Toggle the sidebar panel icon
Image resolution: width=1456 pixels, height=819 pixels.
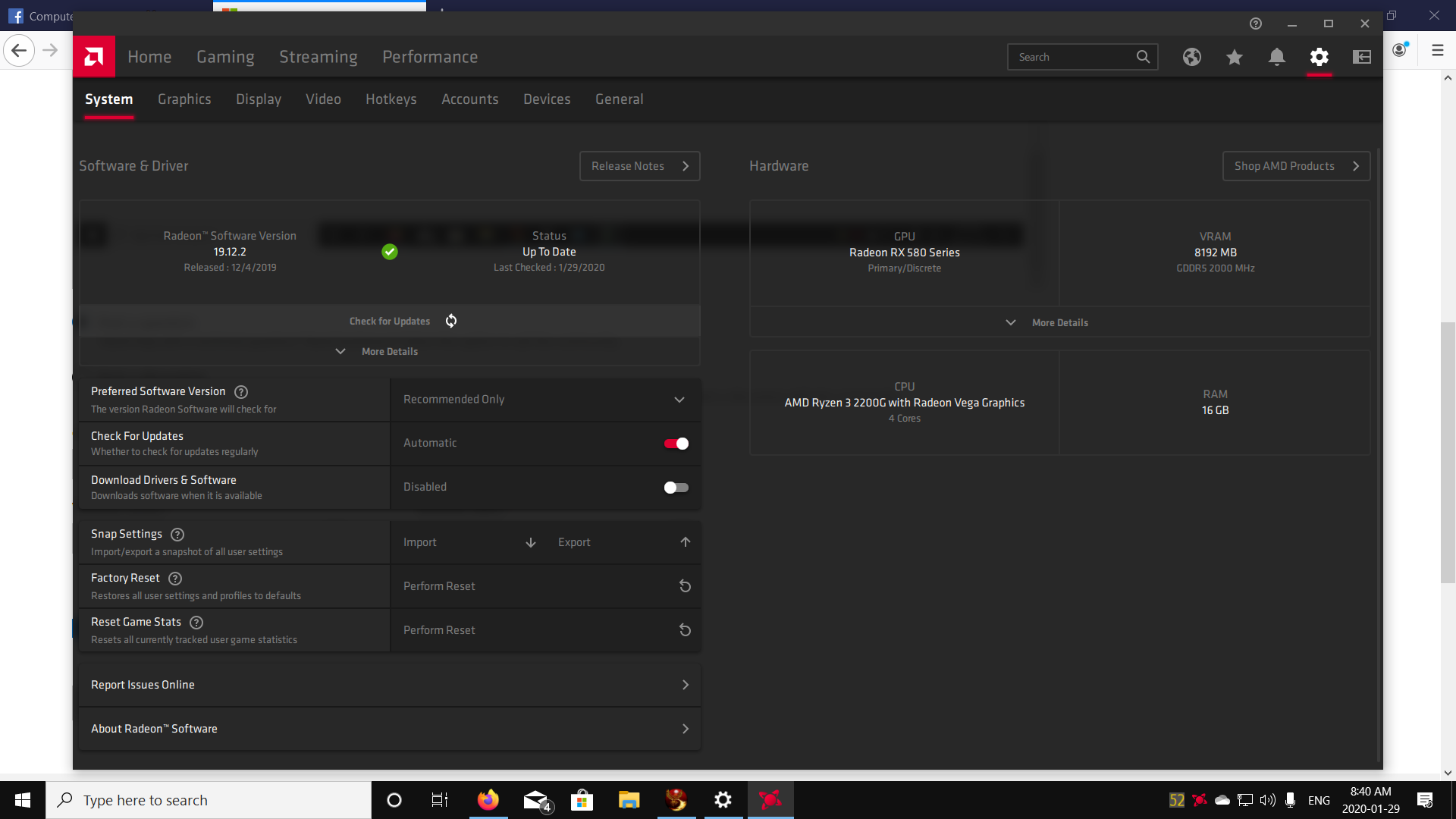click(1362, 57)
